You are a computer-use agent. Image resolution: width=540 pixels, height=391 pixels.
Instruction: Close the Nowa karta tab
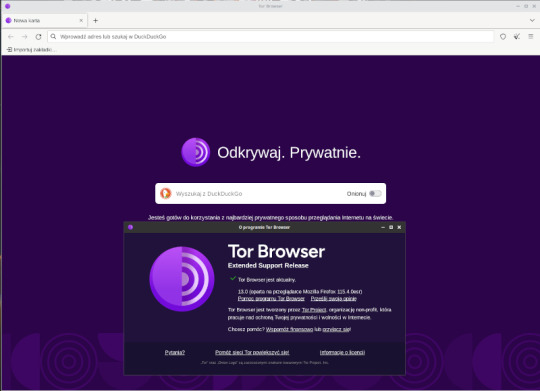81,21
